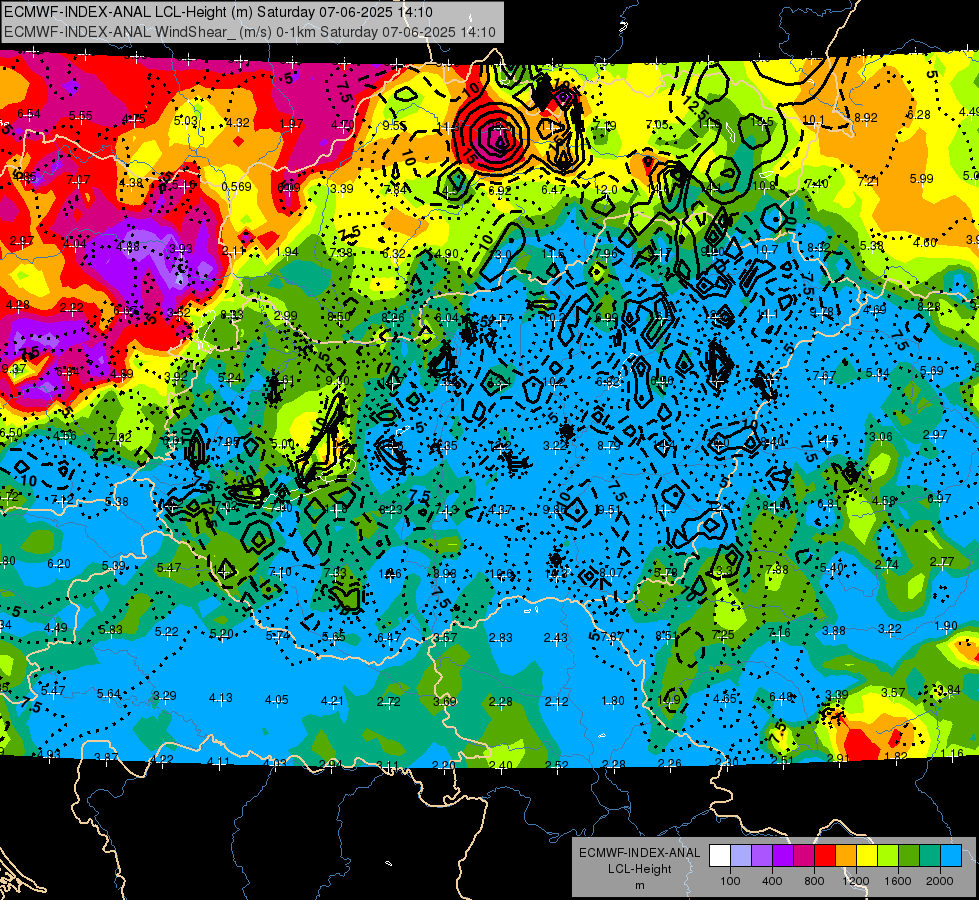Click 'ECMWF-INDEX-ANAL' text in the legend box
The image size is (979, 900).
click(x=640, y=853)
